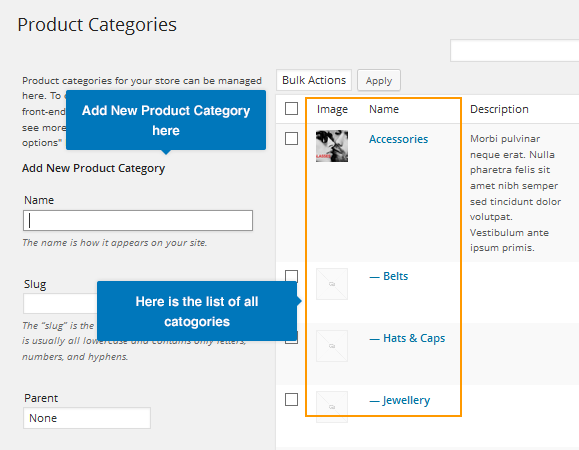Open the Bulk Actions dropdown

coord(314,80)
